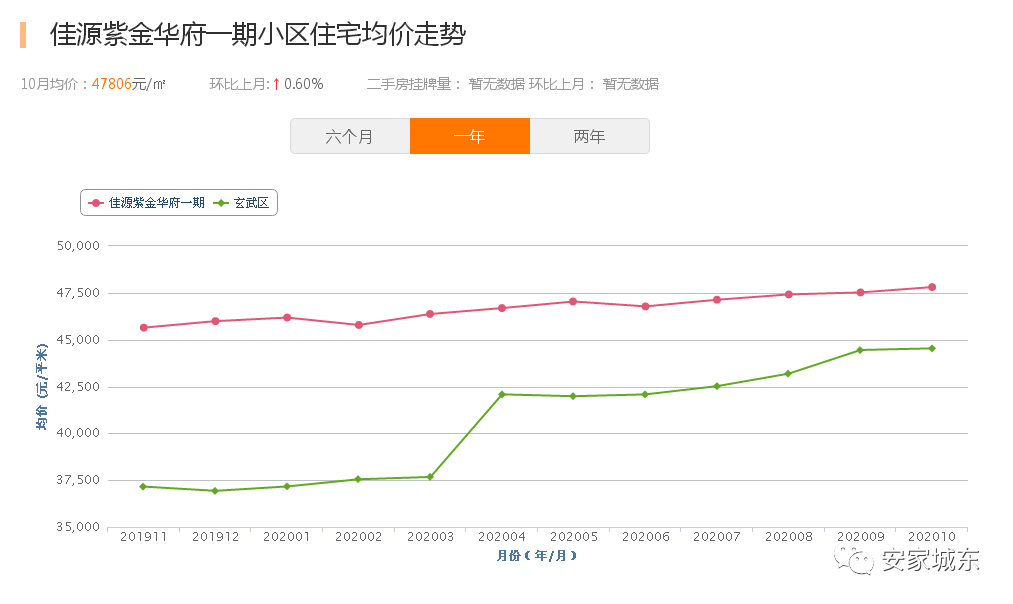Click the 月份(年/月) axis title
The height and width of the screenshot is (604, 1013).
[x=536, y=556]
